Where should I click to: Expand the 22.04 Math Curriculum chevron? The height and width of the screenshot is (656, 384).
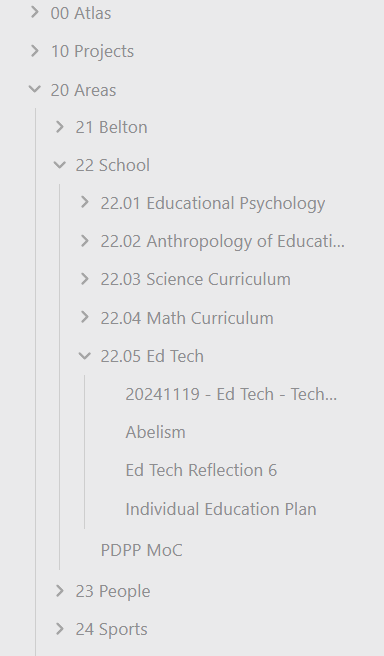click(x=85, y=318)
